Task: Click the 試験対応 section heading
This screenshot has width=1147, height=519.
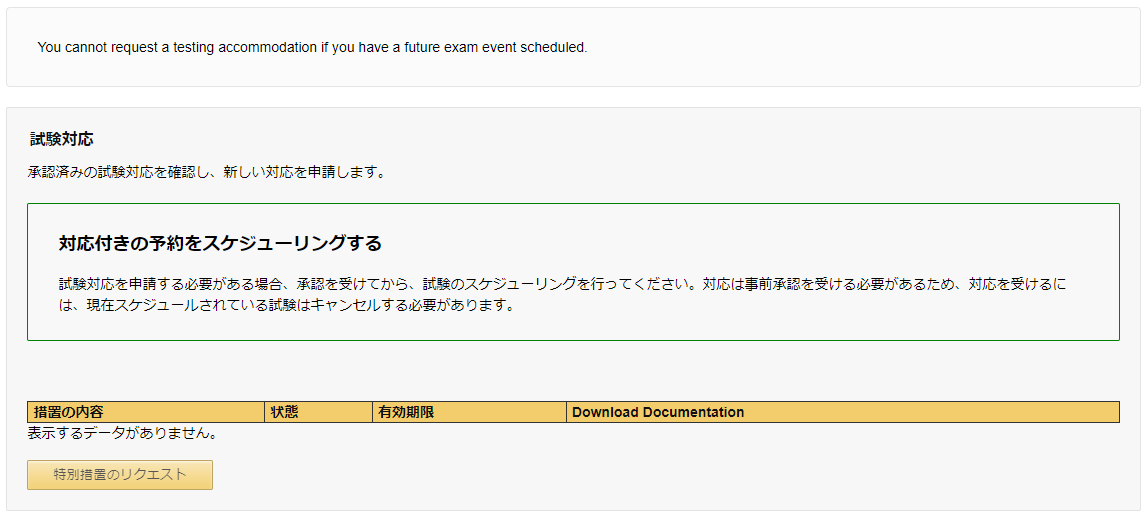Action: click(61, 138)
